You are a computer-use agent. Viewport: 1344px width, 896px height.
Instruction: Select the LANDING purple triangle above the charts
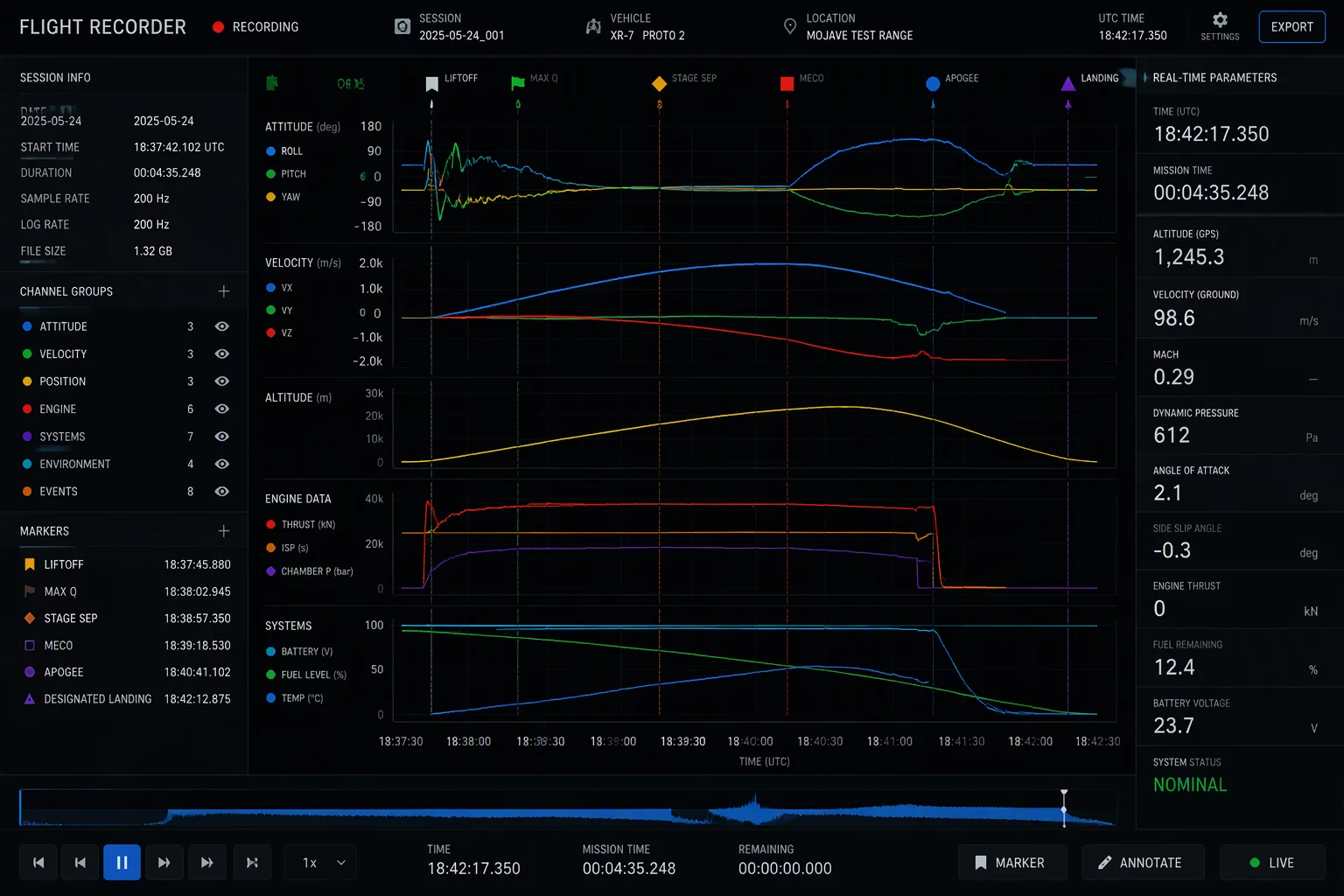pos(1067,83)
